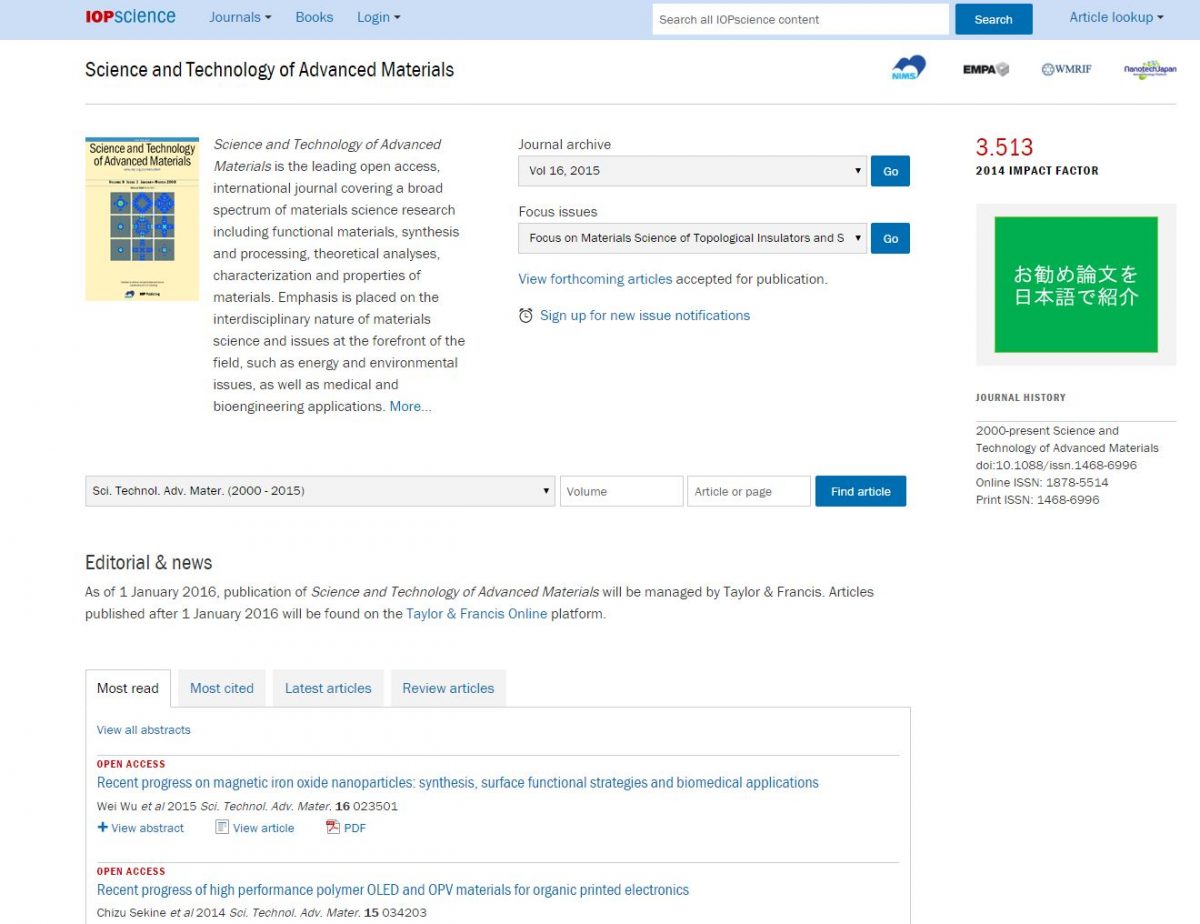Click the View all abstracts link
Screen dimensions: 1200x924
click(x=143, y=730)
